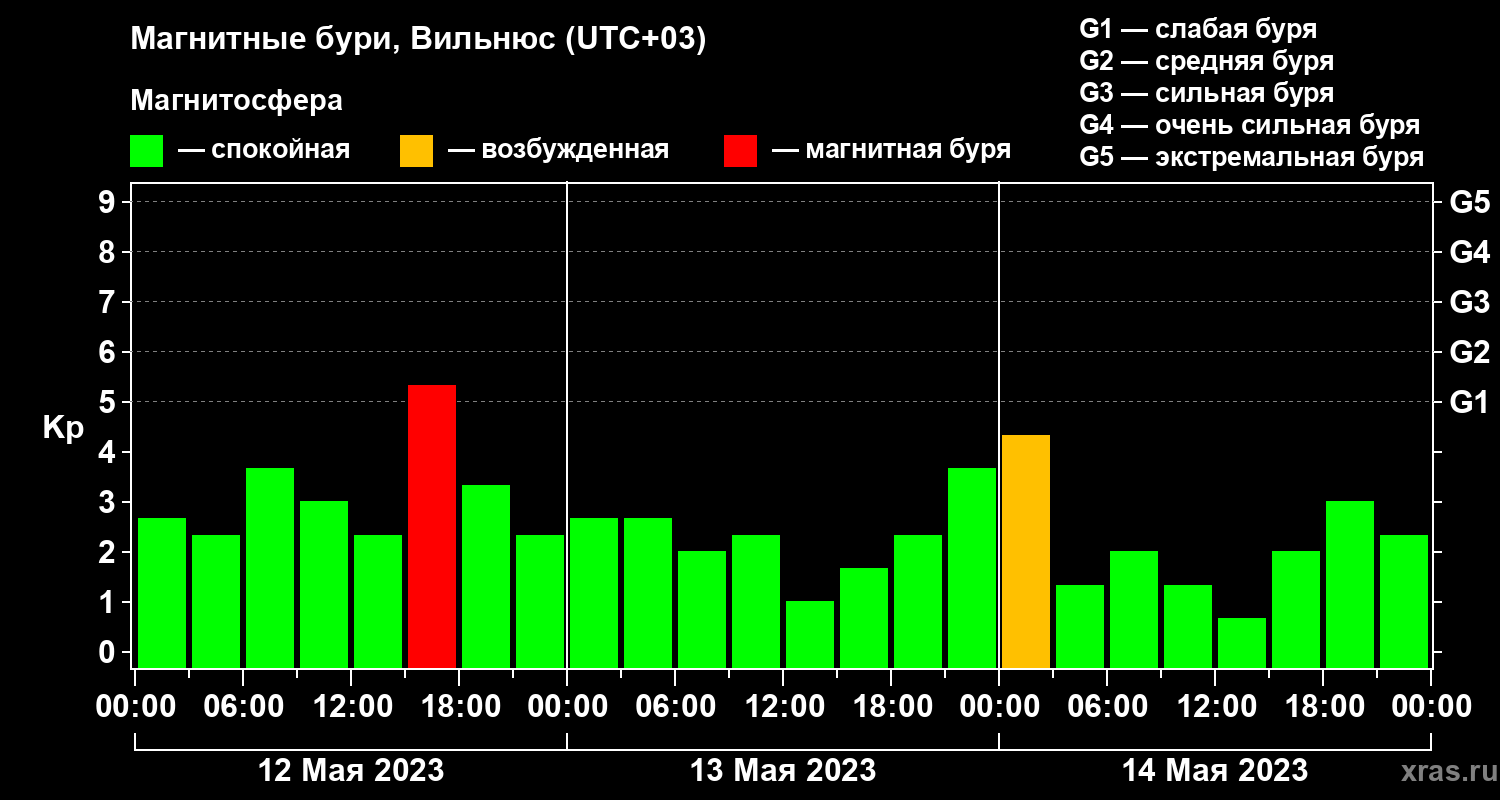
Task: Click the last green bar of 13 May
Action: [x=972, y=568]
